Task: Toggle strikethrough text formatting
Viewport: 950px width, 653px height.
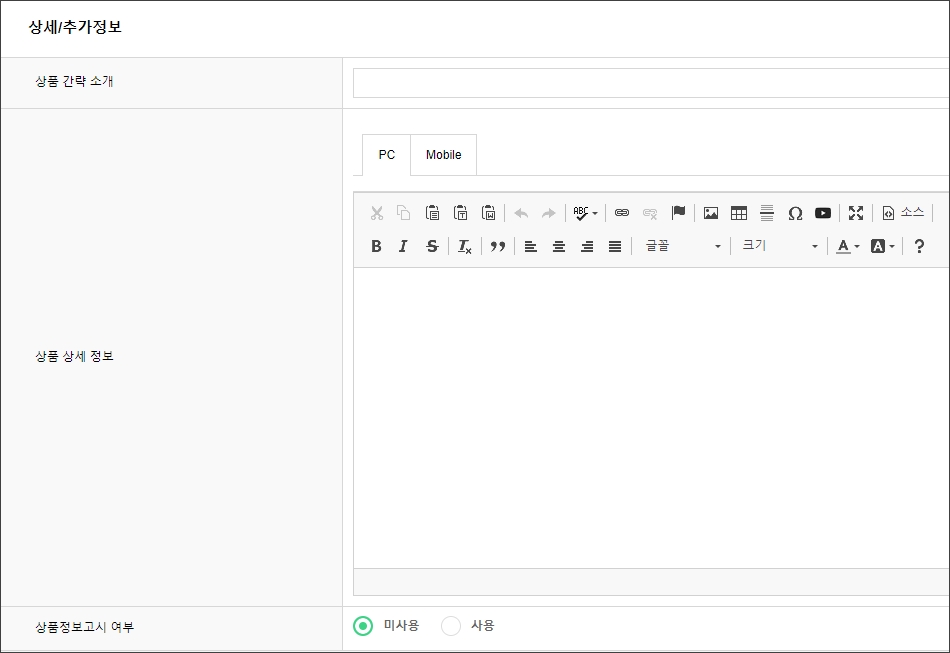Action: (x=432, y=246)
